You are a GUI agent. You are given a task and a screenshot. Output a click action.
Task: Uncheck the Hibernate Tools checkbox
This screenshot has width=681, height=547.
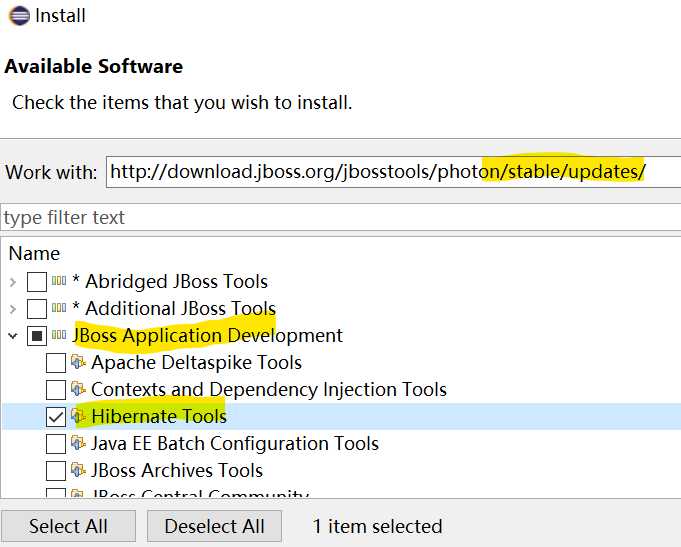click(x=56, y=417)
